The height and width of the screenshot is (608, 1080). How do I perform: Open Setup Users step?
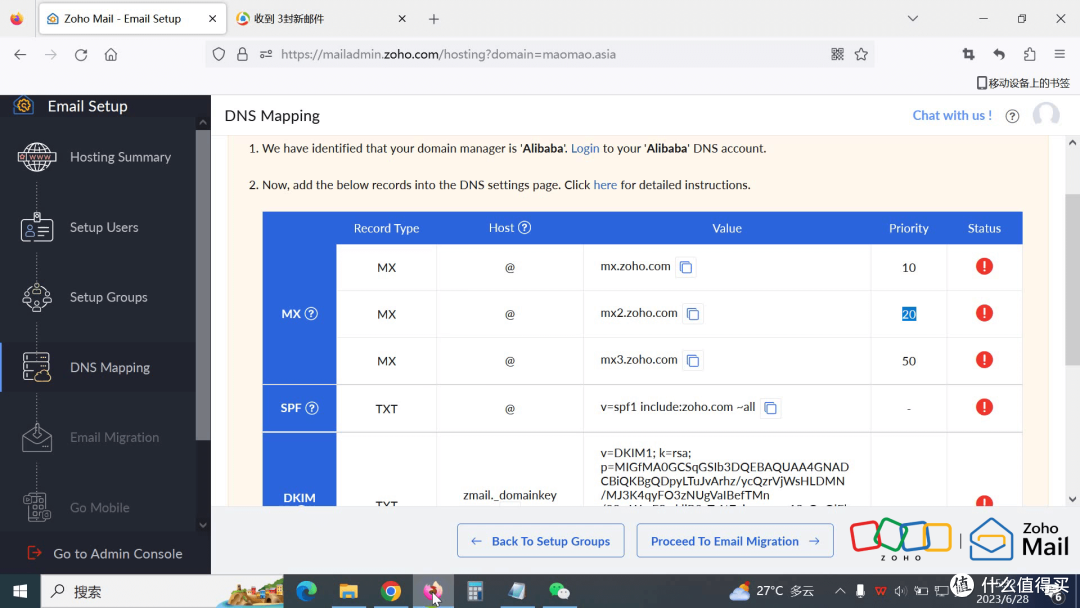click(x=98, y=227)
